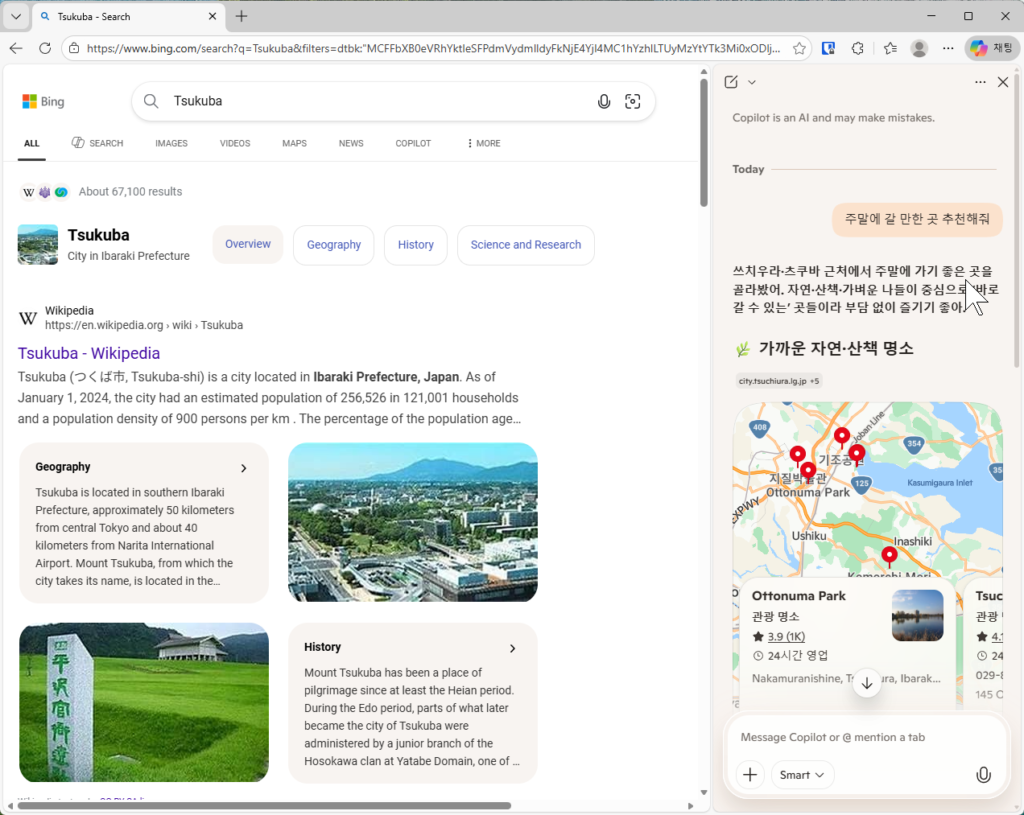Click the microphone voice search icon
1024x815 pixels.
[603, 101]
